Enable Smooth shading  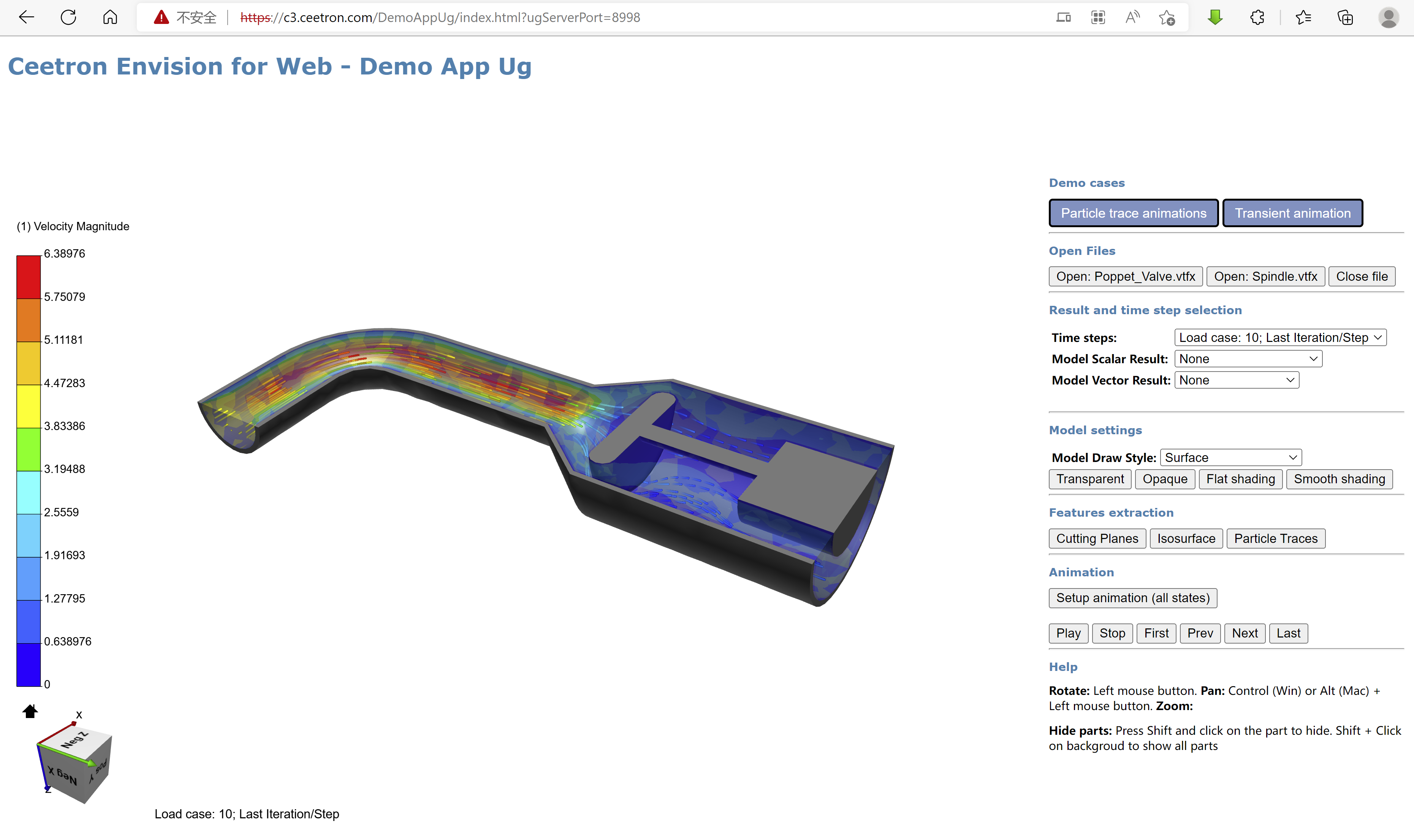coord(1339,479)
